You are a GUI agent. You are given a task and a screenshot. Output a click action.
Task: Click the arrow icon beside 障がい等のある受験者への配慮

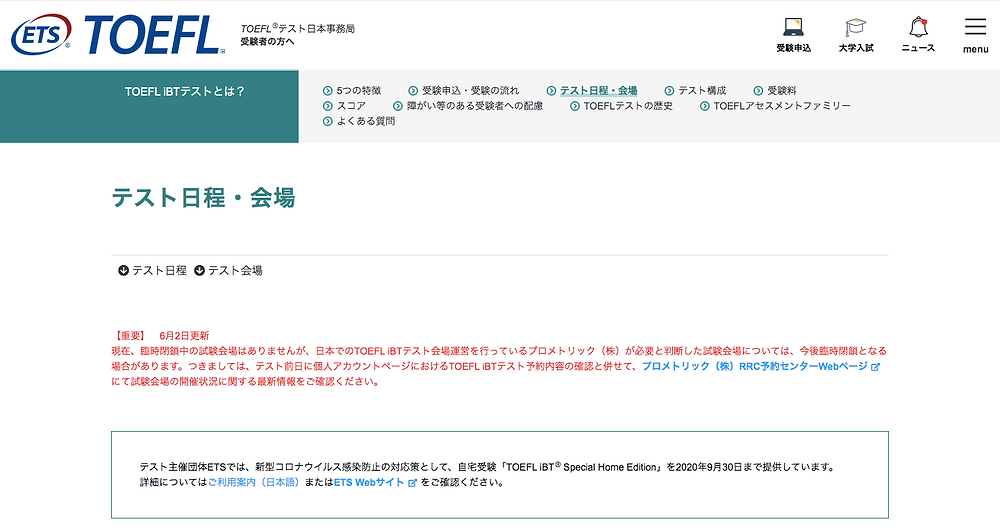pyautogui.click(x=398, y=106)
